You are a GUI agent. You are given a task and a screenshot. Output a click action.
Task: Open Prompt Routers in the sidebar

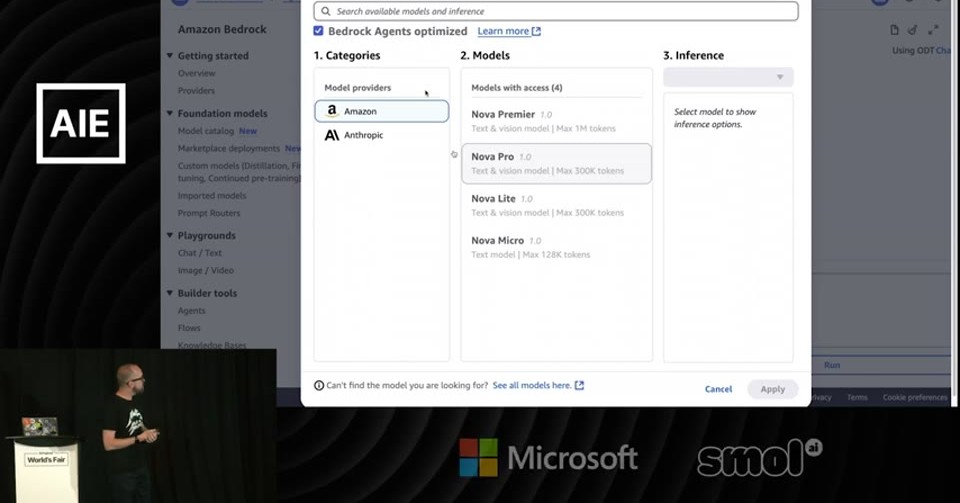[x=209, y=213]
